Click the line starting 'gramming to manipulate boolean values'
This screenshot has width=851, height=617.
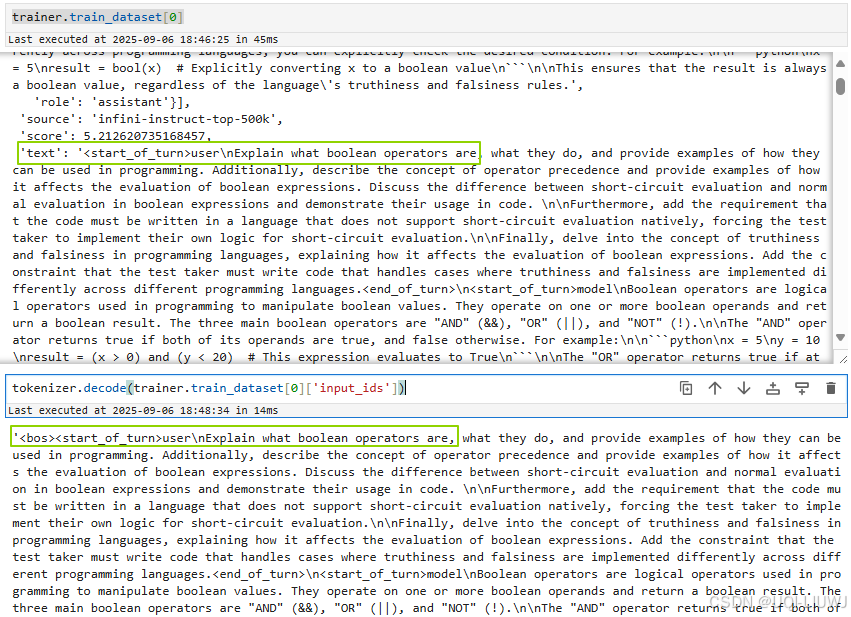427,591
